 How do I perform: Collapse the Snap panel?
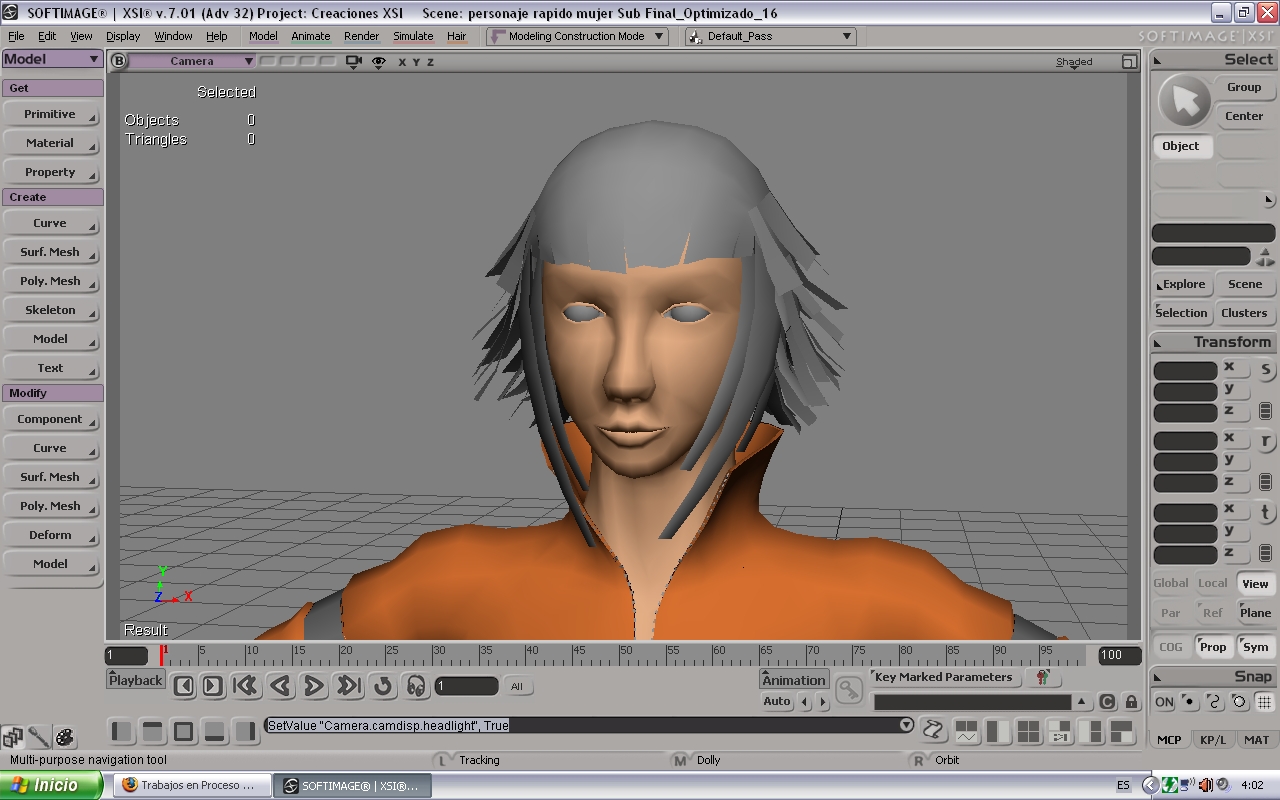(x=1158, y=677)
